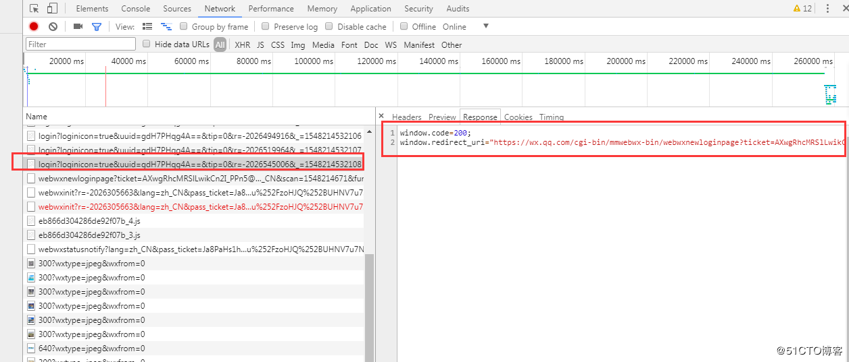Select the Network tab
This screenshot has width=849, height=362.
tap(220, 9)
